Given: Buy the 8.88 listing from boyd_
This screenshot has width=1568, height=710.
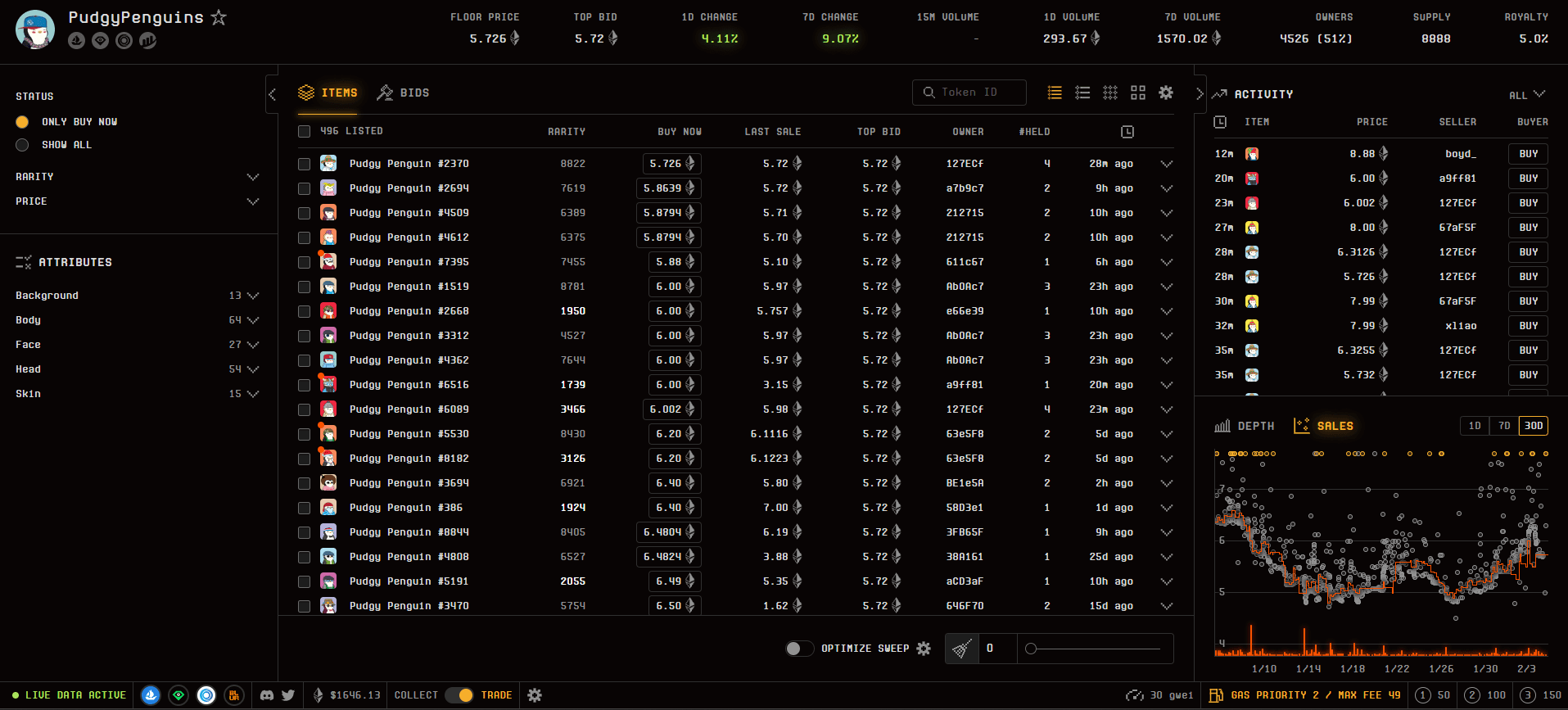Looking at the screenshot, I should (1529, 154).
